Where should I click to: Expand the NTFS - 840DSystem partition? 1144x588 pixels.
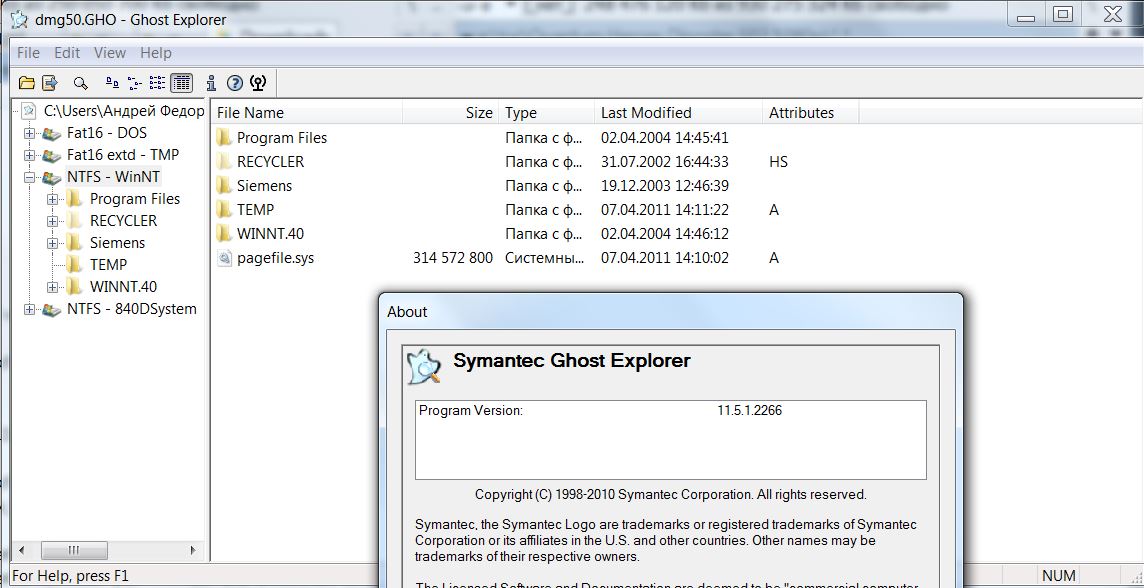click(x=29, y=309)
